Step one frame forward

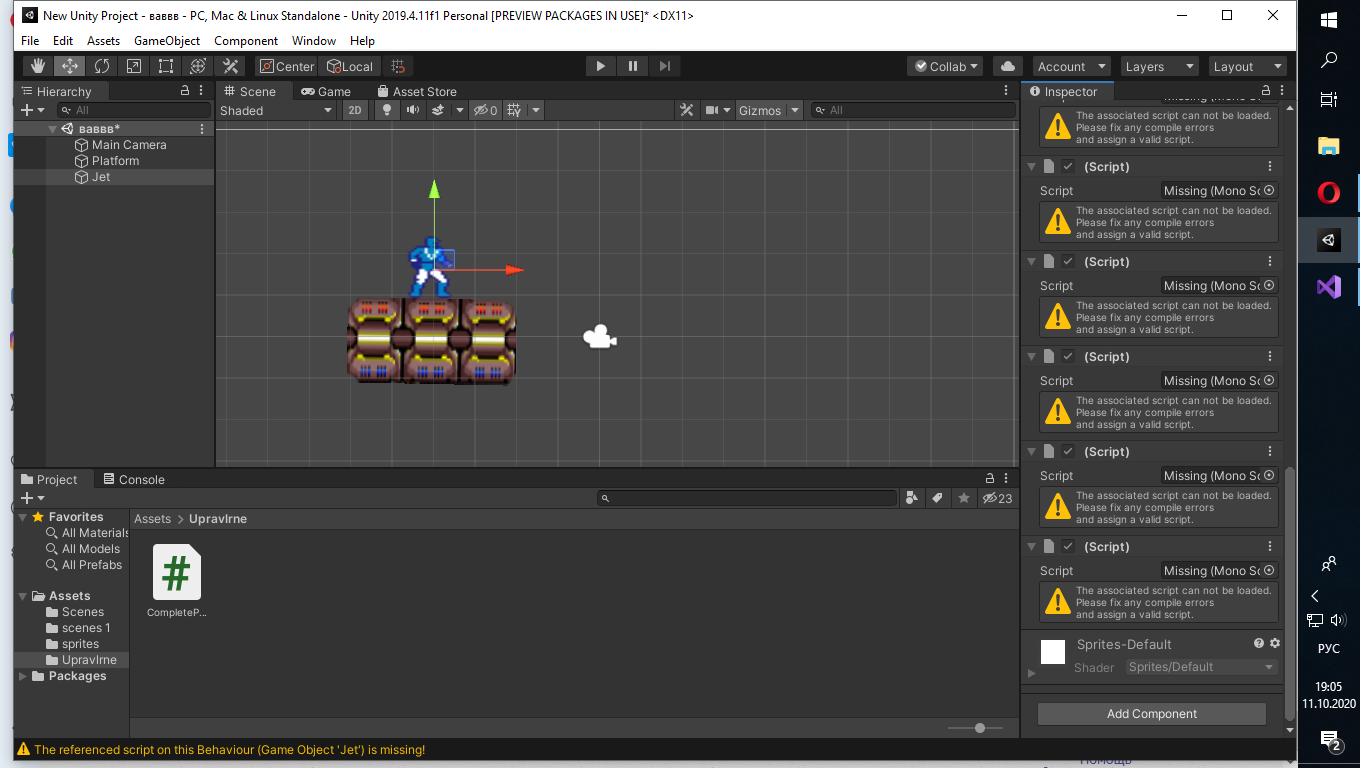click(x=664, y=66)
